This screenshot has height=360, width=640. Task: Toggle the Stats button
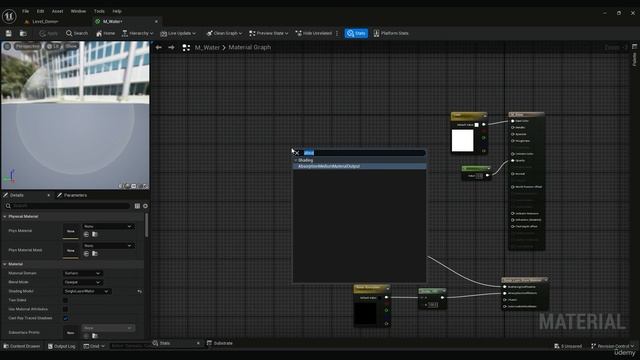coord(356,33)
